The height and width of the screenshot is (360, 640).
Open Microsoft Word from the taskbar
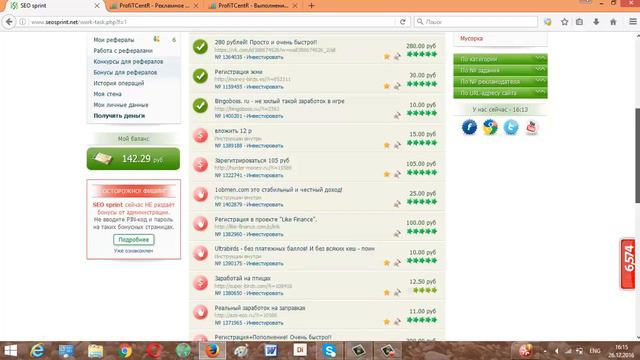pyautogui.click(x=271, y=351)
